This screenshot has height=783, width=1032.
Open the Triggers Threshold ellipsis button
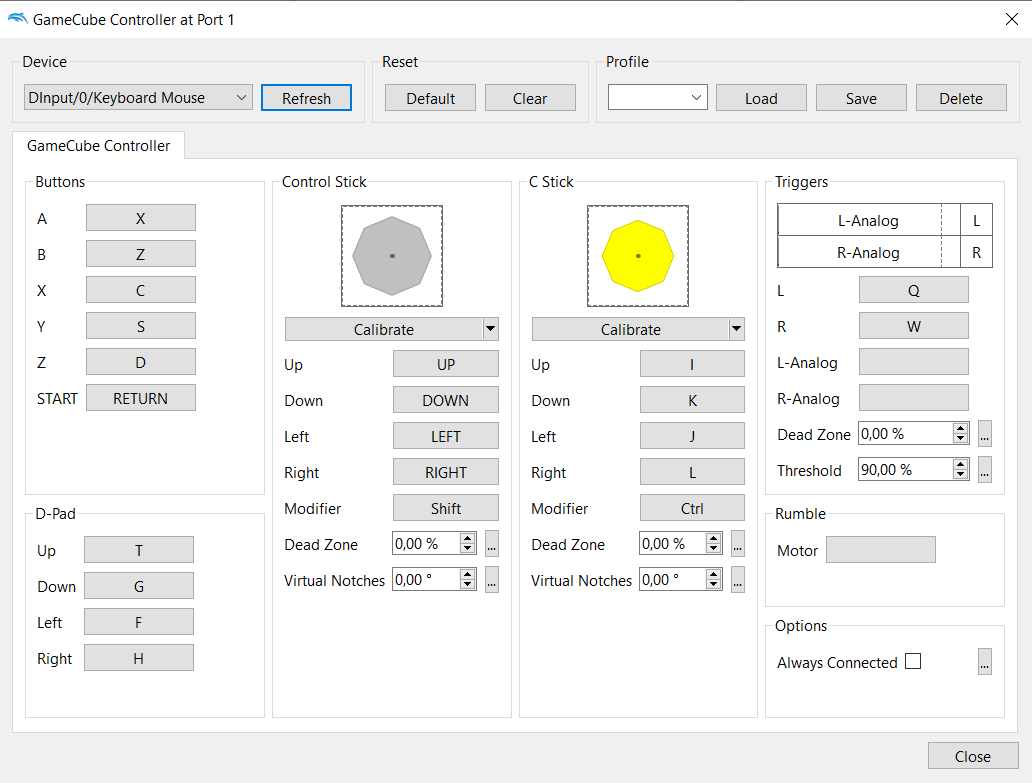pos(985,470)
